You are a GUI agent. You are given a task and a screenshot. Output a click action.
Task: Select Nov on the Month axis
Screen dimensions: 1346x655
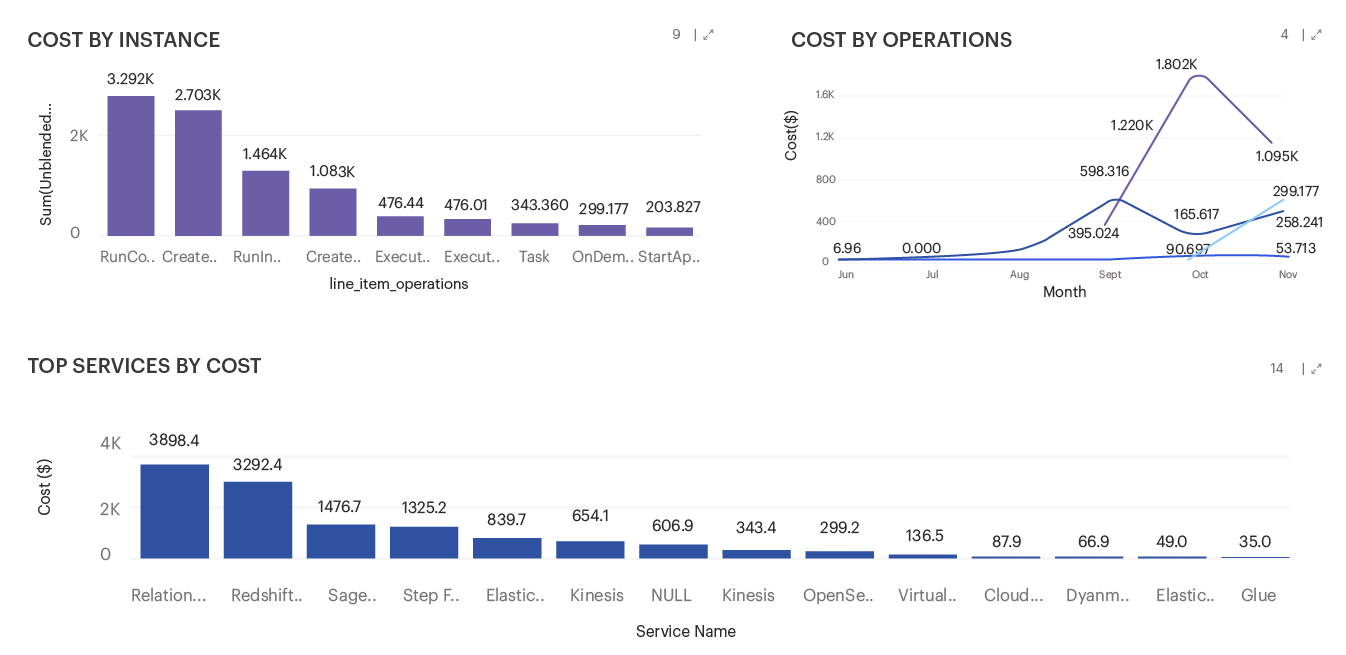click(1287, 274)
